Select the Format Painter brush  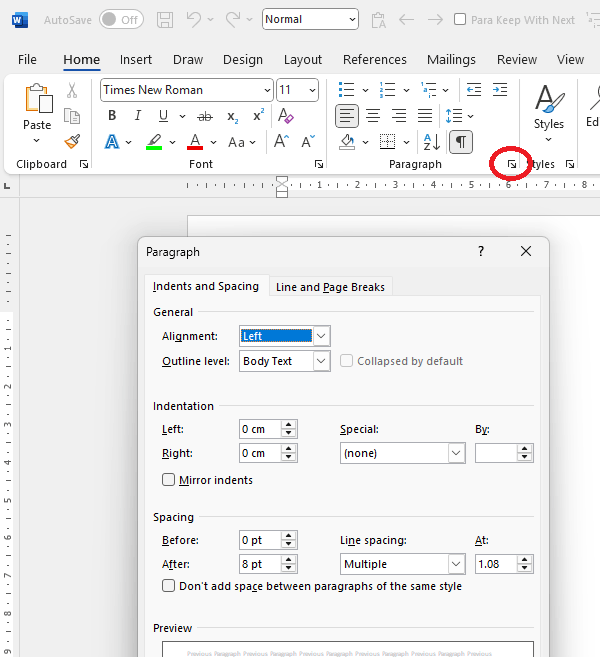[x=72, y=141]
